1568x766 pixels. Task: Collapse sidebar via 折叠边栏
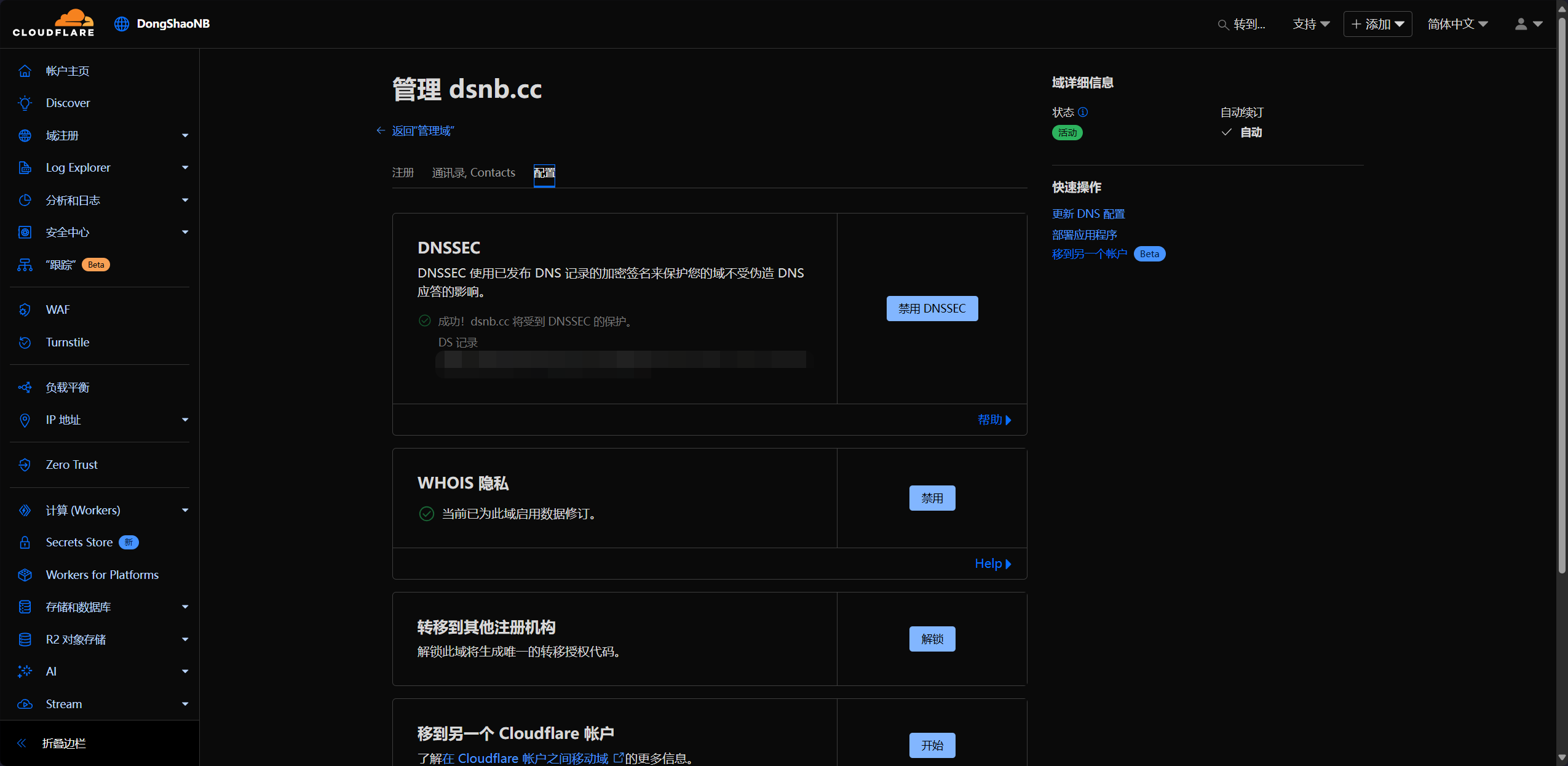tap(63, 743)
